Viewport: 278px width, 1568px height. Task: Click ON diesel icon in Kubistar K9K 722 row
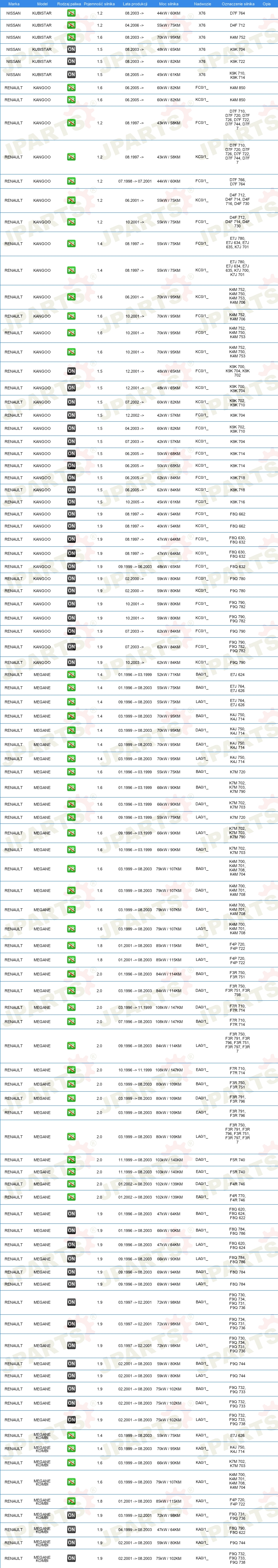71,61
